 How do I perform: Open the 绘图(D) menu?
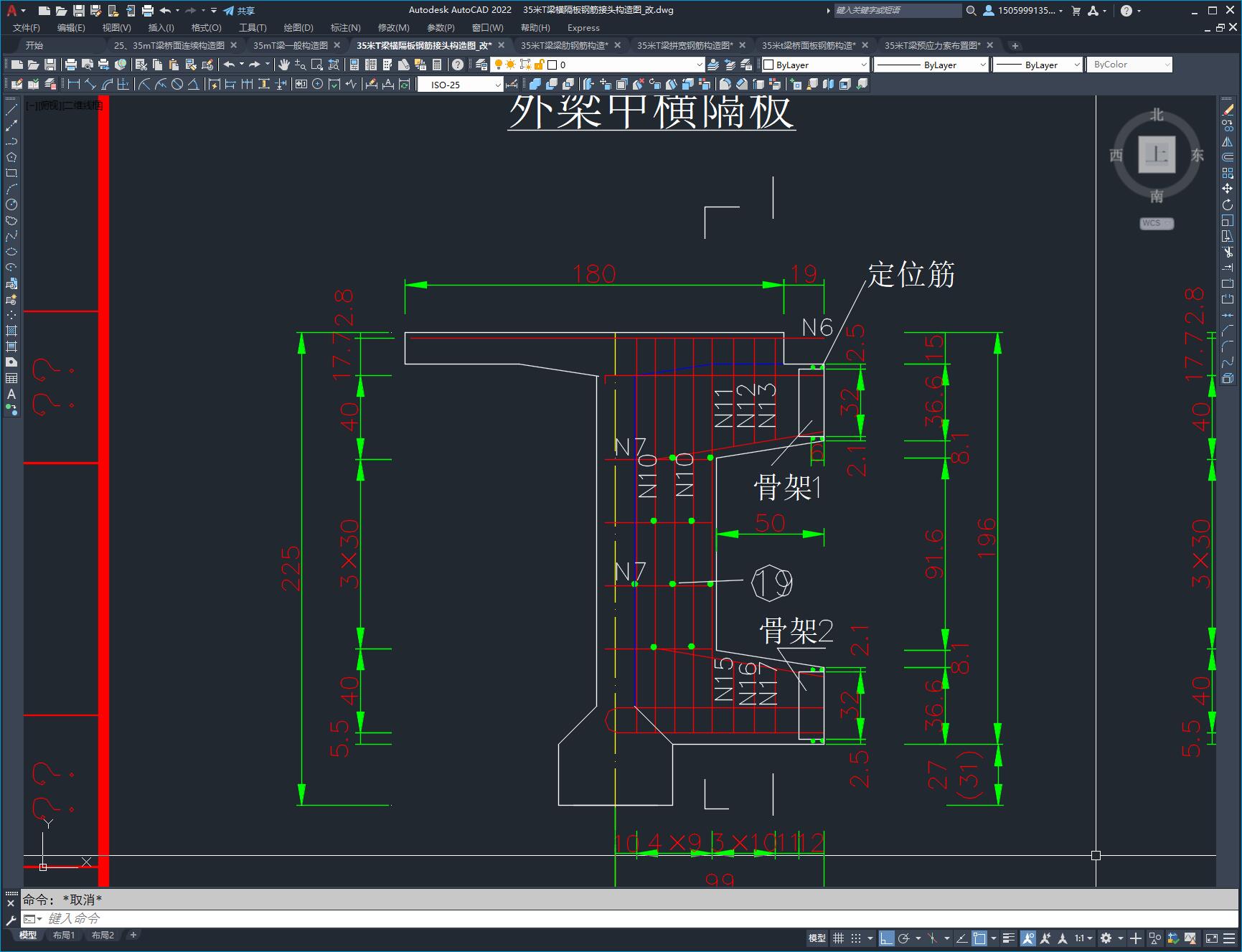pos(298,27)
